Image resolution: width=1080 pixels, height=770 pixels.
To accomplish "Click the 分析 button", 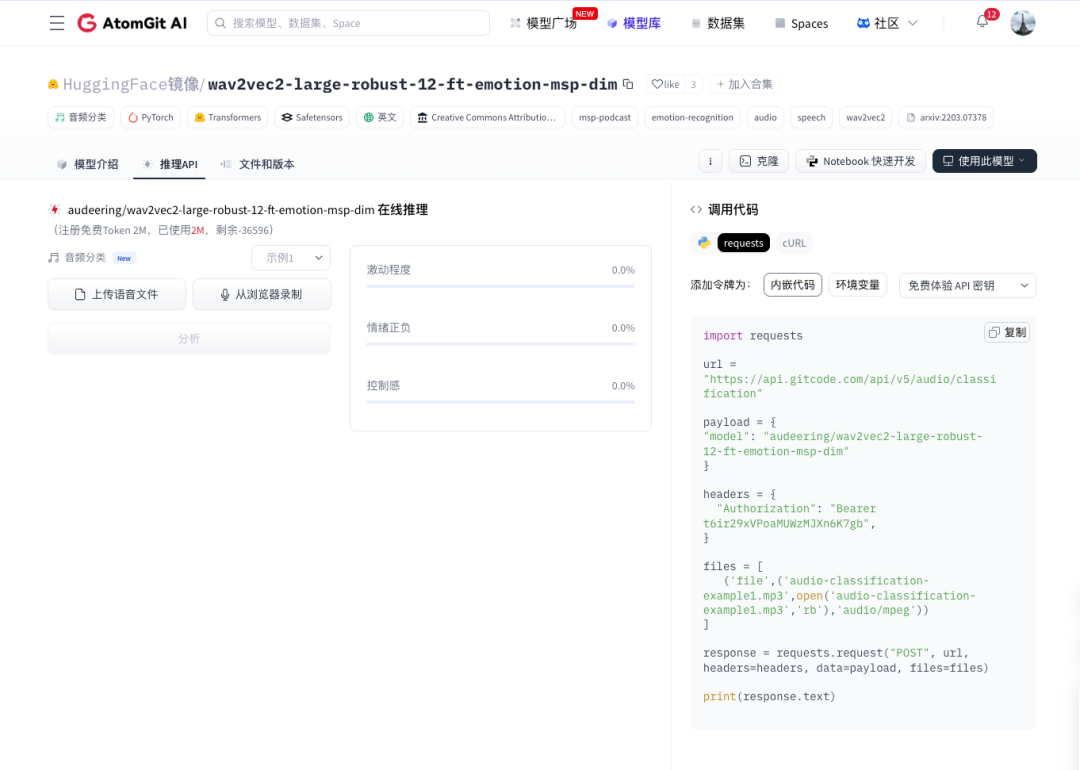I will click(189, 338).
